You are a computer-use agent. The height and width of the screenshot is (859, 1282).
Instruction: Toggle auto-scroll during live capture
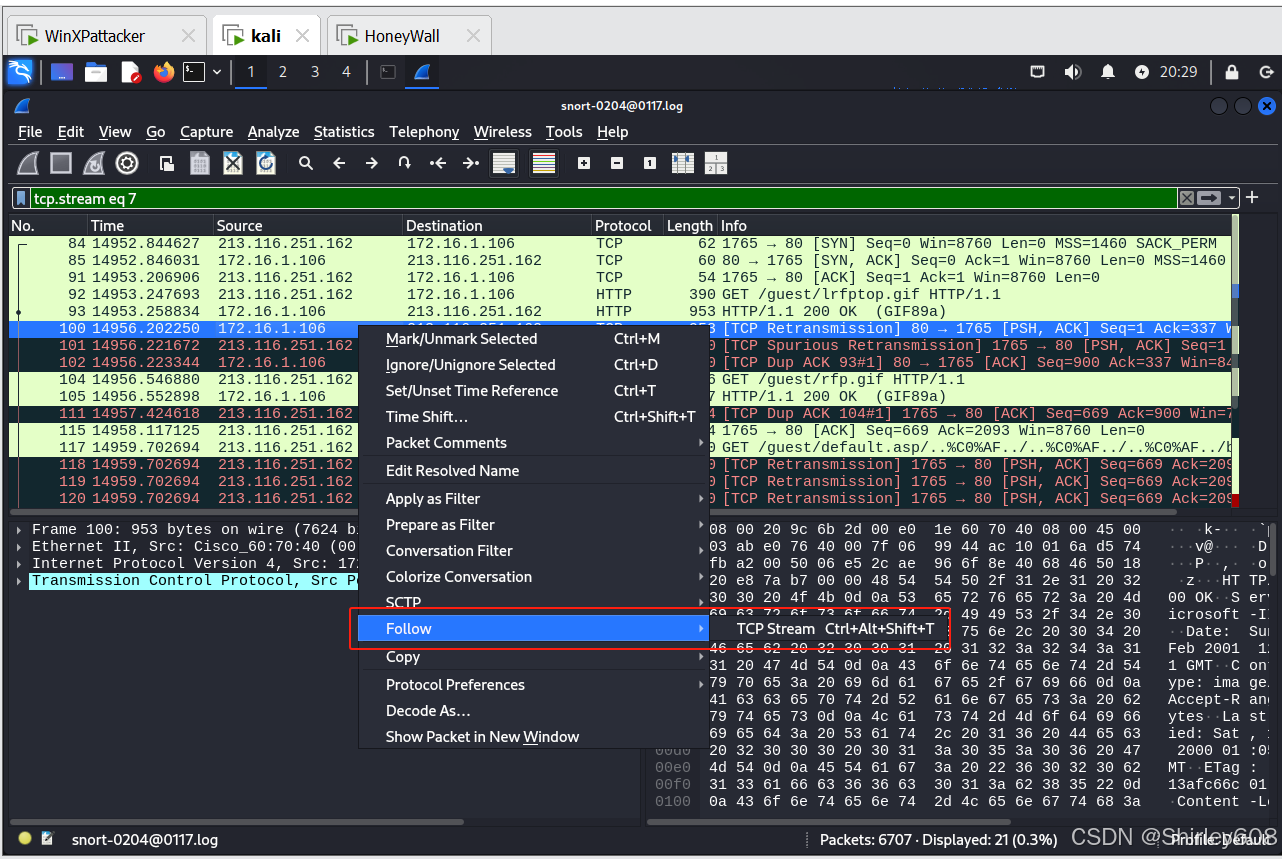point(504,163)
